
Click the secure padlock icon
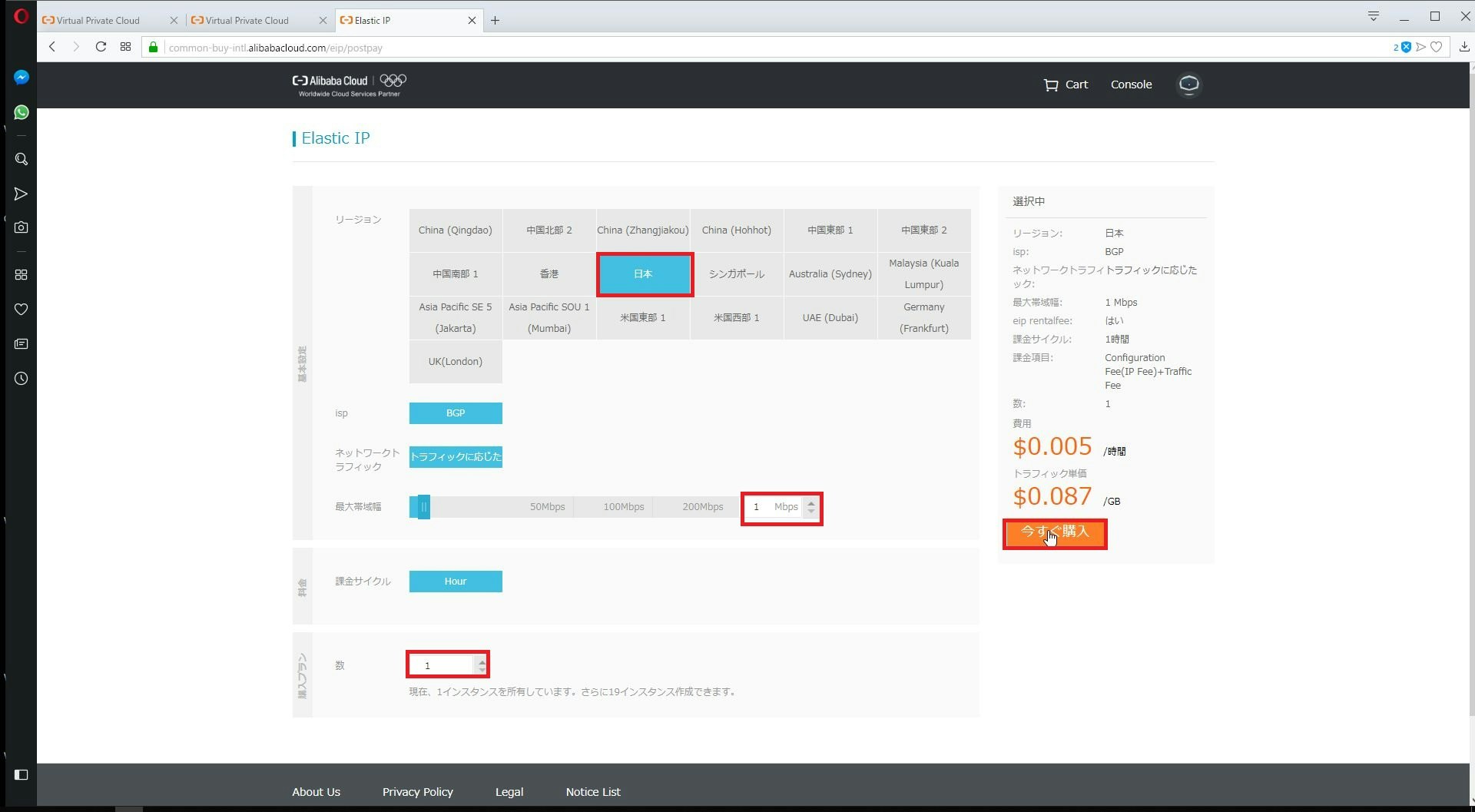click(x=153, y=48)
